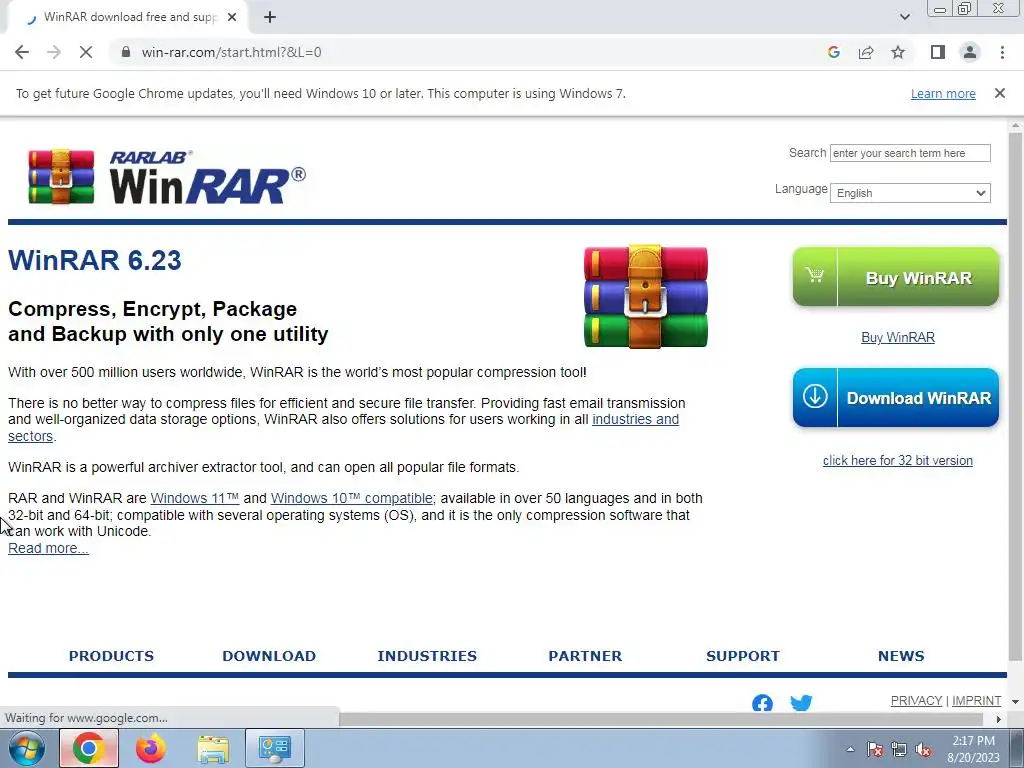Dismiss the Chrome update notification bar

(999, 93)
